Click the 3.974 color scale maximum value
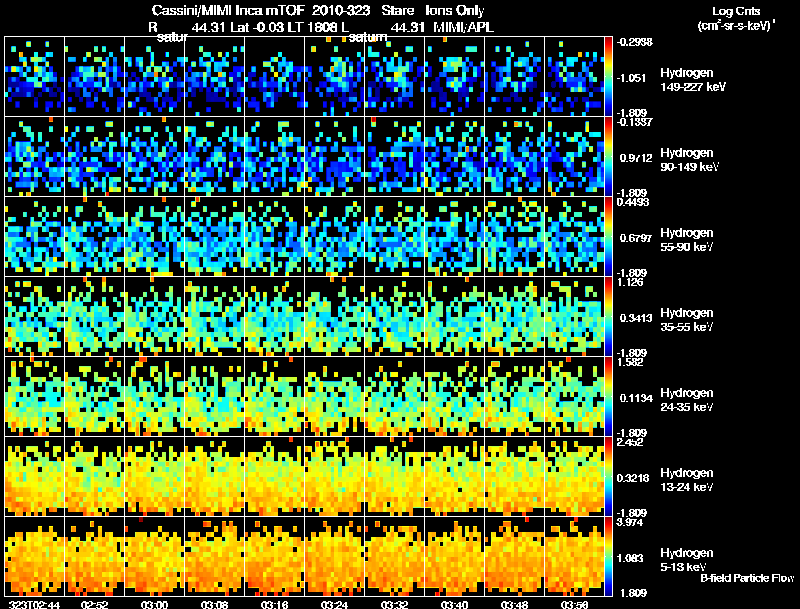Image resolution: width=800 pixels, height=609 pixels. (x=630, y=522)
